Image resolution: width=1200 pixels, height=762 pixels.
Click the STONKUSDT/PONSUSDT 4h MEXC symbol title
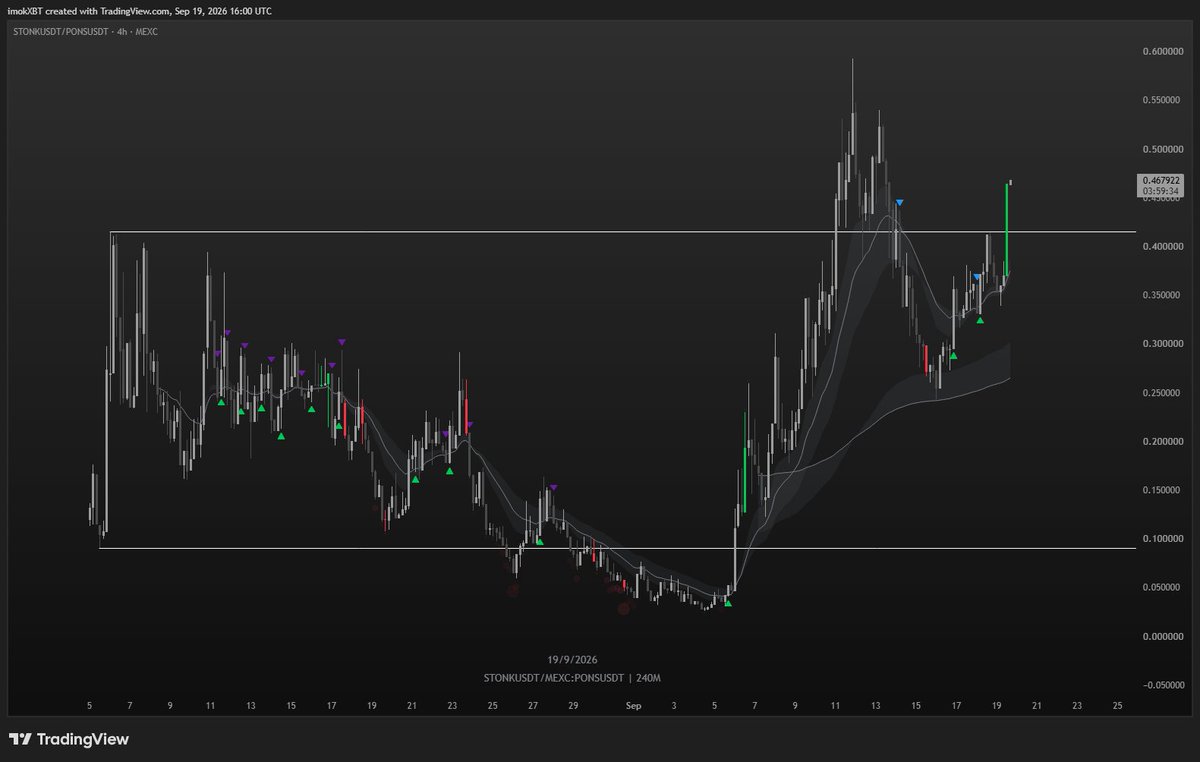point(87,32)
